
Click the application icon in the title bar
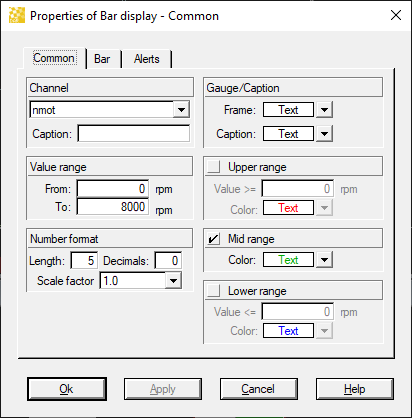[17, 15]
